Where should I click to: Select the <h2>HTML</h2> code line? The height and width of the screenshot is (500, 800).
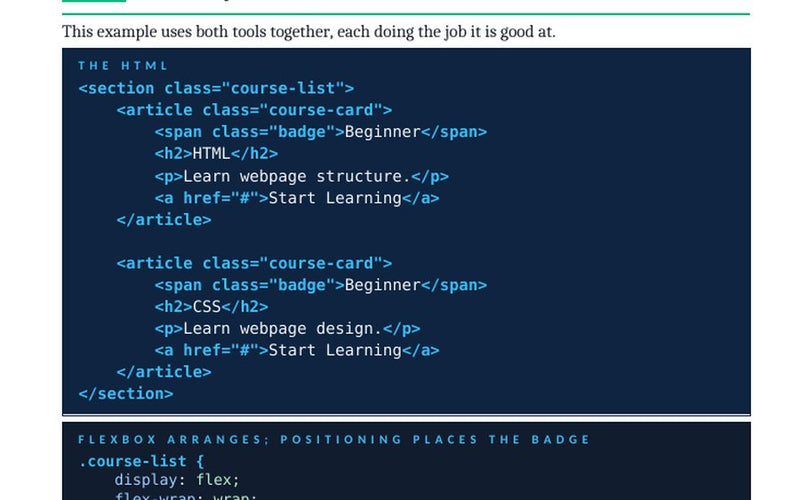(x=216, y=154)
